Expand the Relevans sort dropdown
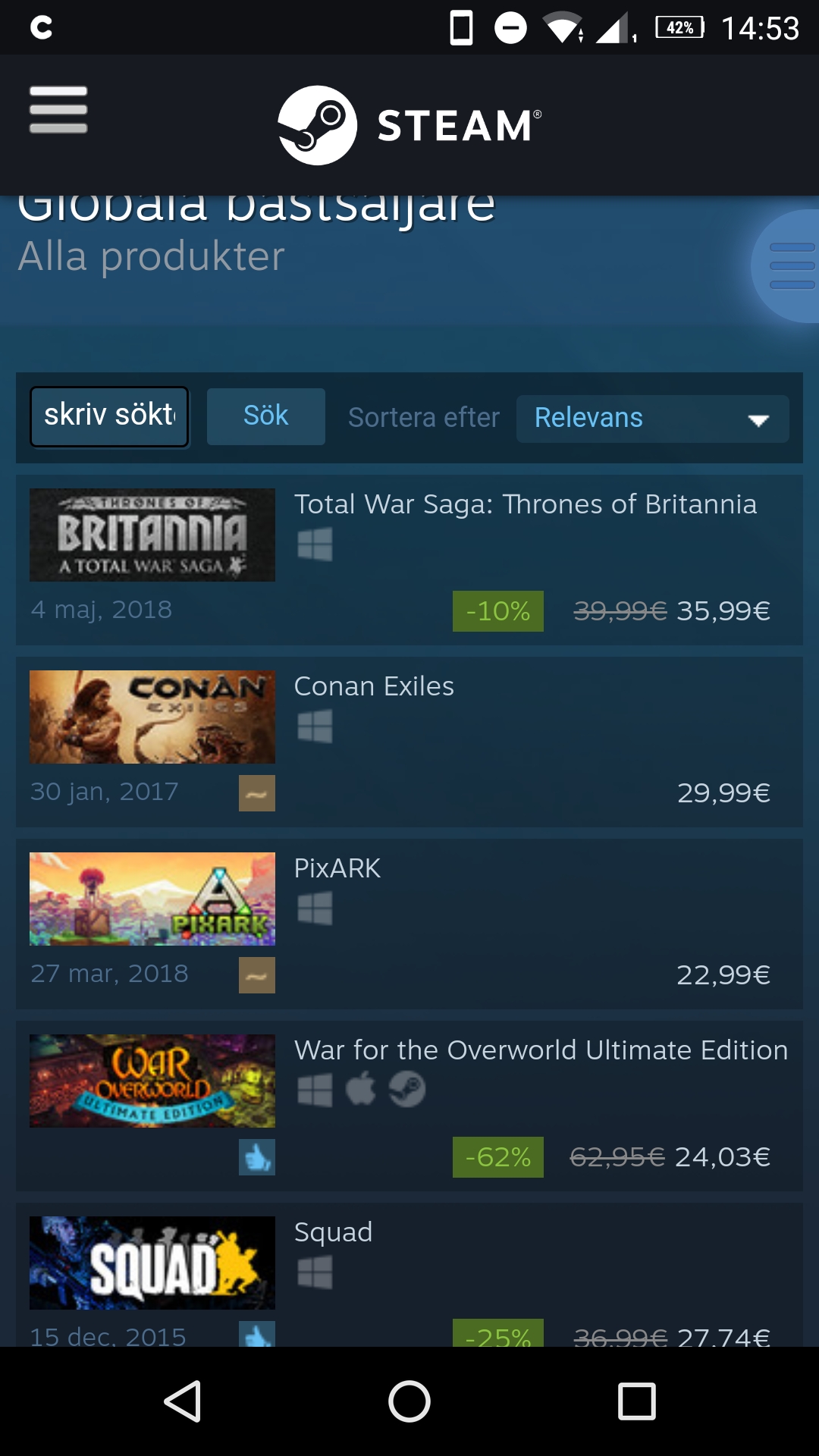The width and height of the screenshot is (819, 1456). click(x=652, y=419)
